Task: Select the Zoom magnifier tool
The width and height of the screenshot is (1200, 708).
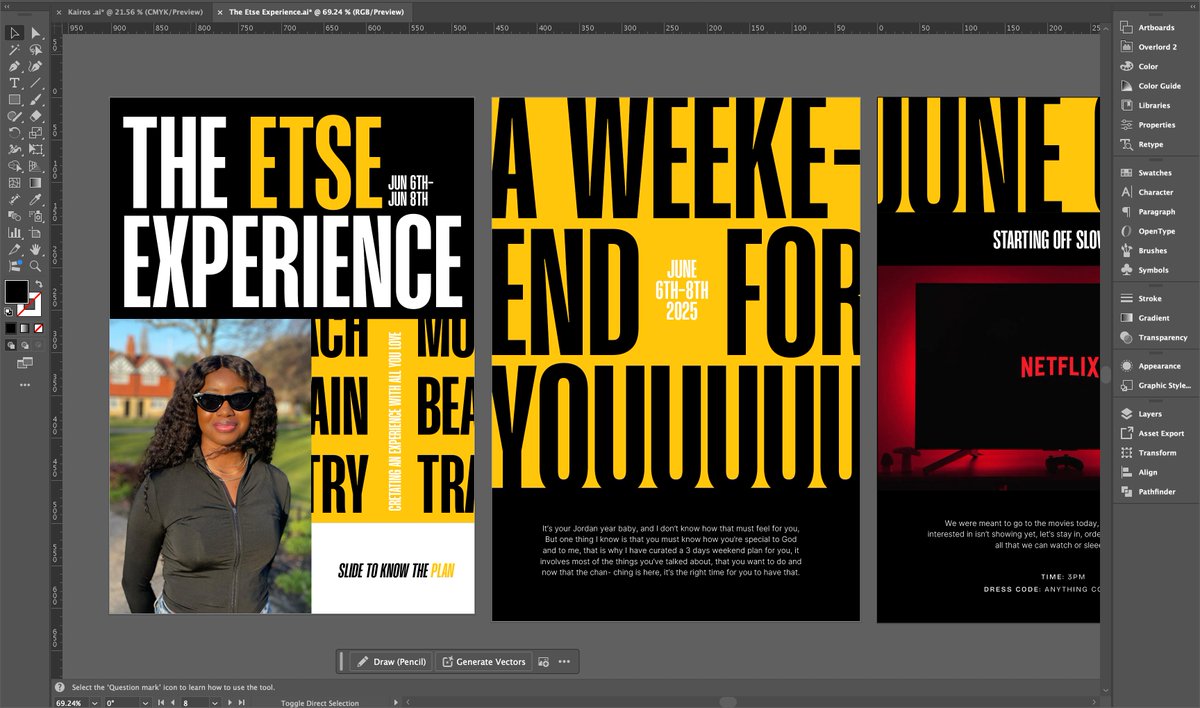Action: click(x=35, y=266)
